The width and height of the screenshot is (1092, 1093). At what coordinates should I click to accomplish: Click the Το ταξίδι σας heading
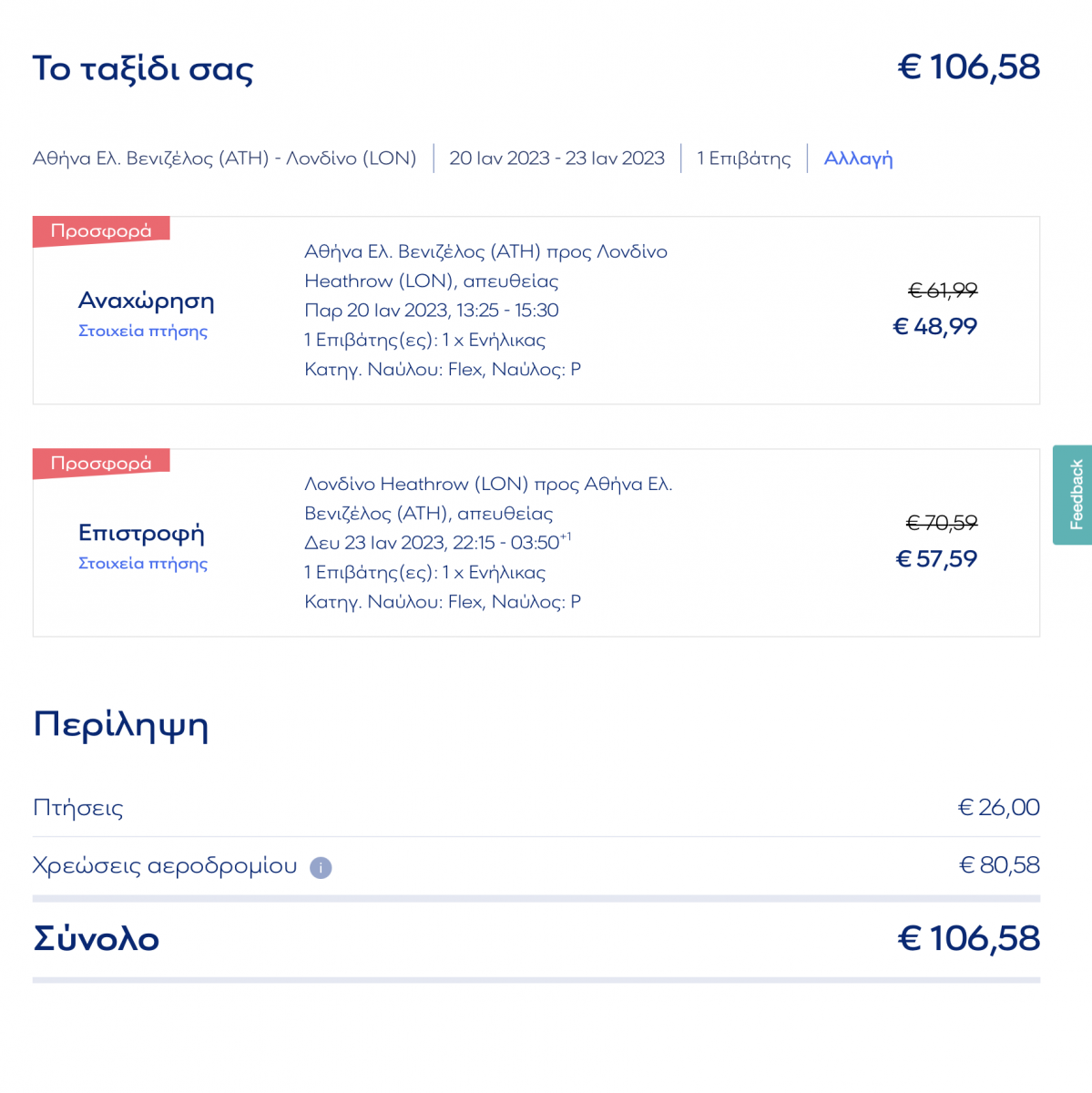coord(143,68)
